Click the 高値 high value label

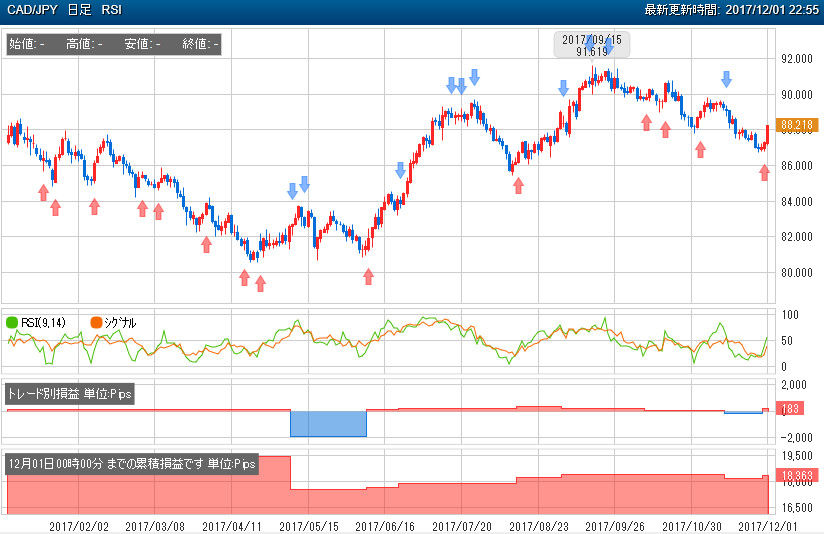pyautogui.click(x=84, y=44)
